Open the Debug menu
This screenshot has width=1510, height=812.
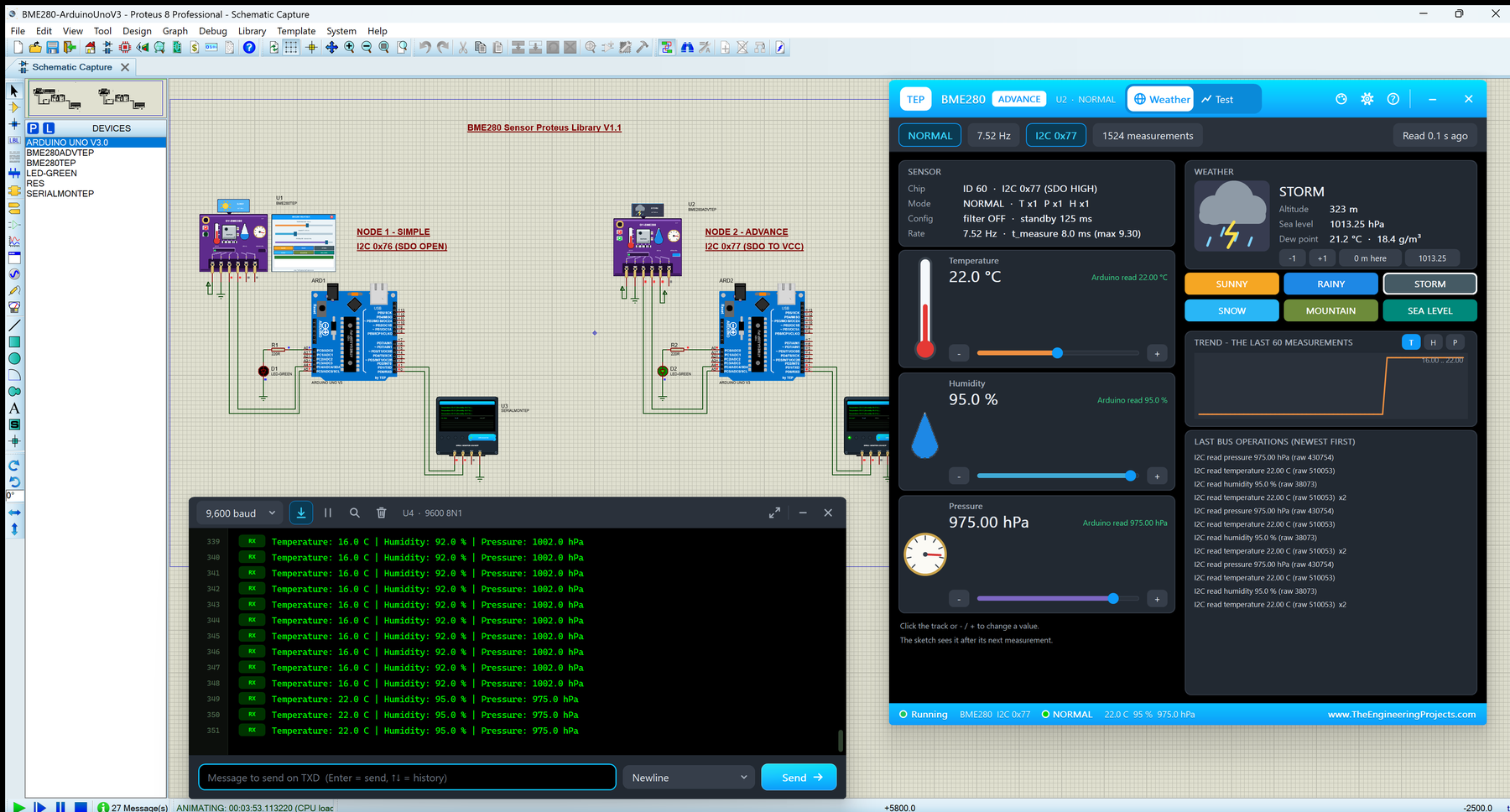(212, 31)
